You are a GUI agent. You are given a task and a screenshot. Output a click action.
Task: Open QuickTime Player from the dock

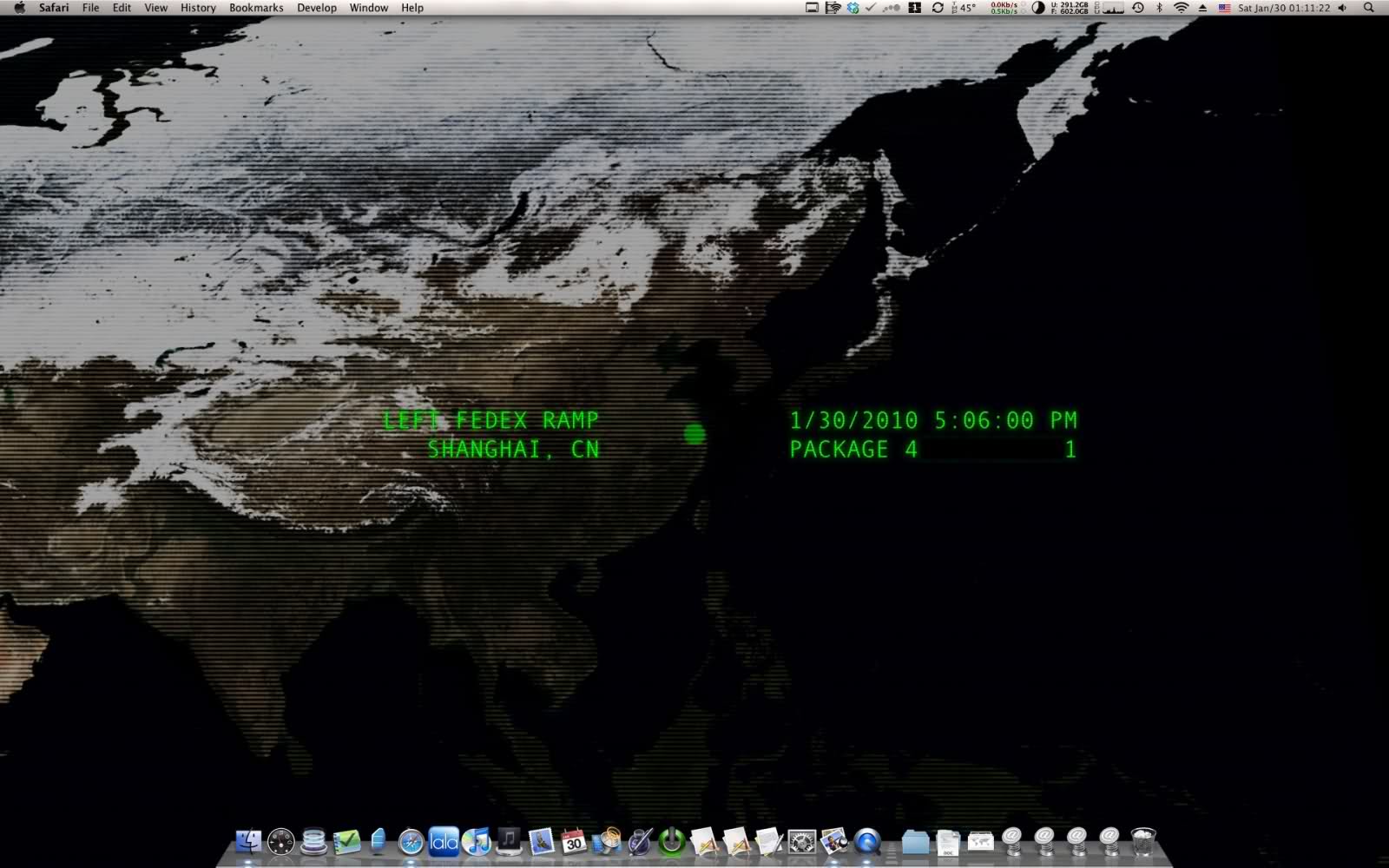(866, 841)
